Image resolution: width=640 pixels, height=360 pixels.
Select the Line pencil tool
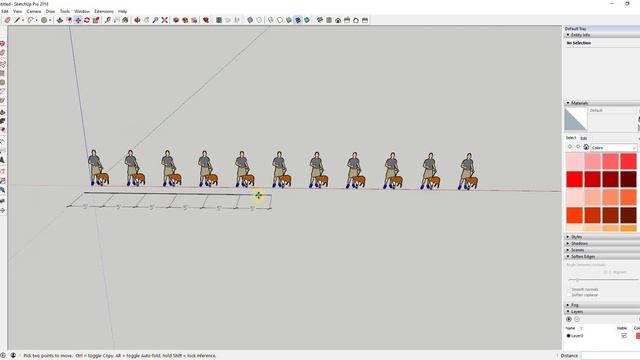(x=17, y=20)
